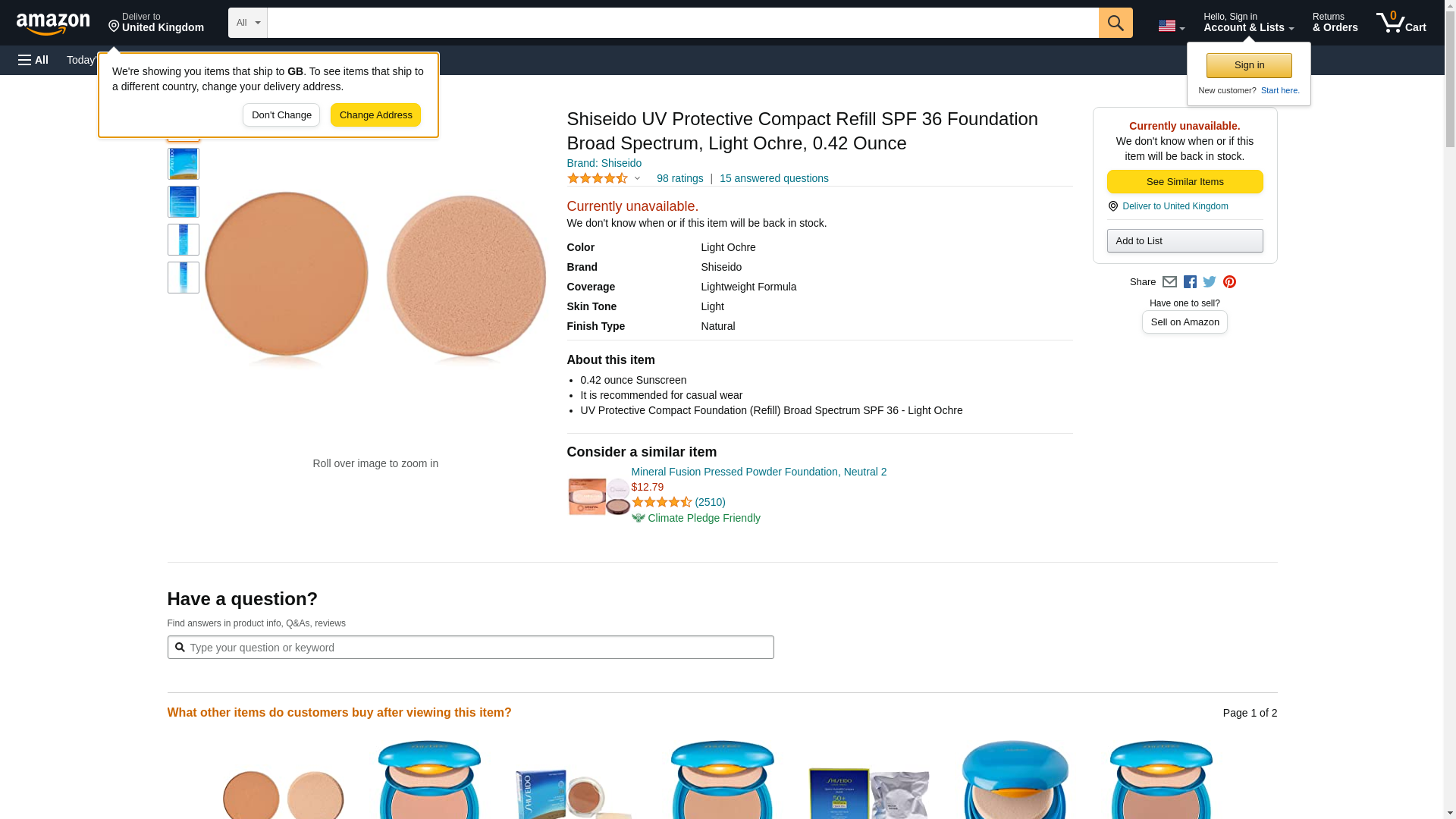Share product via email icon

pos(1169,282)
